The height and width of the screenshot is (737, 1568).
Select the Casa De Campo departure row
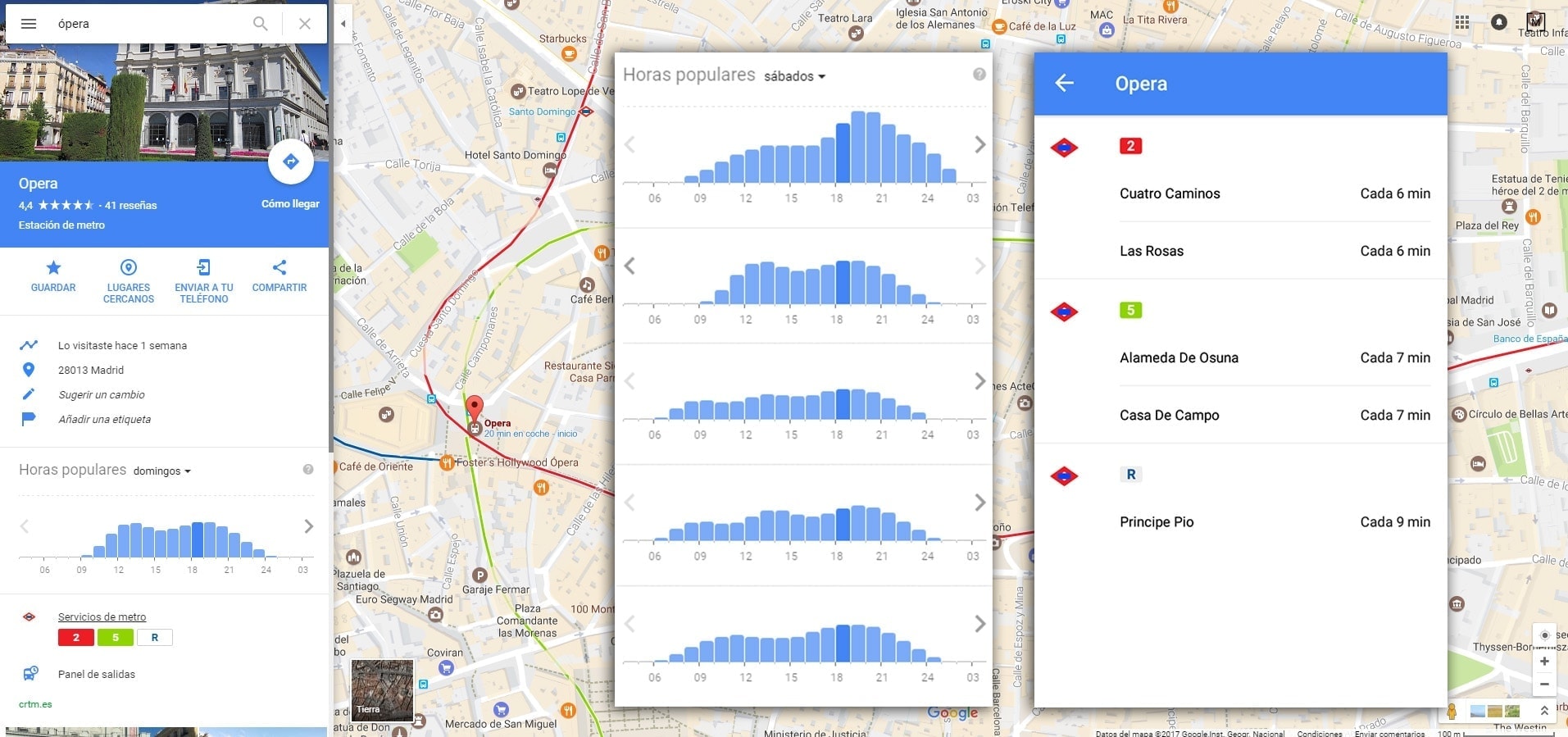(1275, 415)
